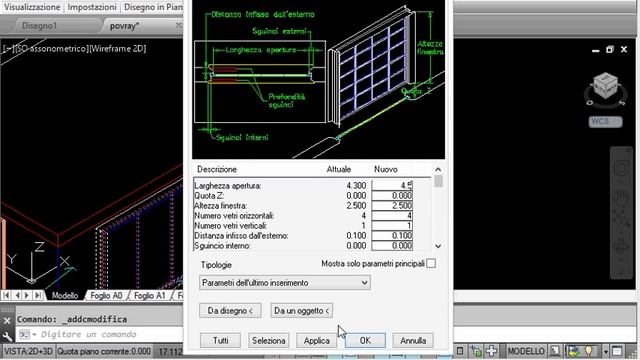Jump to first layout tab arrow
Viewport: 640px width, 360px height.
pyautogui.click(x=6, y=295)
